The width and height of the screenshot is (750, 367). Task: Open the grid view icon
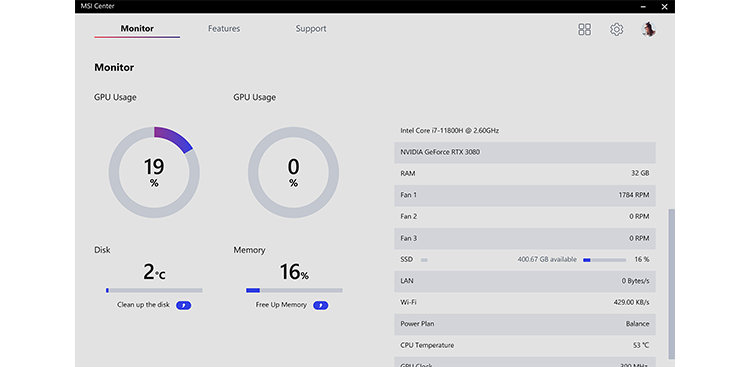(585, 30)
